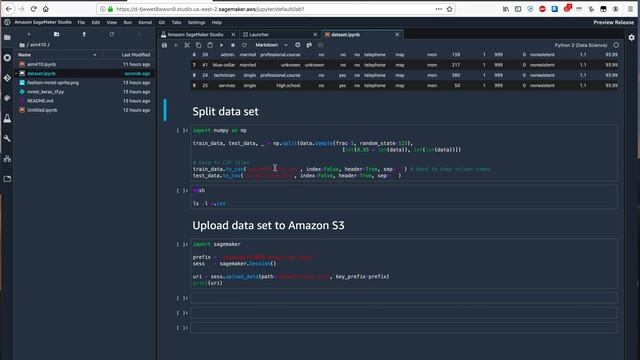Open the Kernel menu
Viewport: 640px width, 360px height.
tap(145, 22)
